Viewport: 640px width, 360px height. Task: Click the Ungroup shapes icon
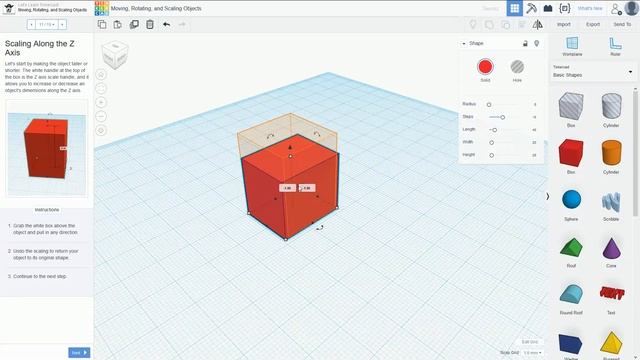(505, 24)
